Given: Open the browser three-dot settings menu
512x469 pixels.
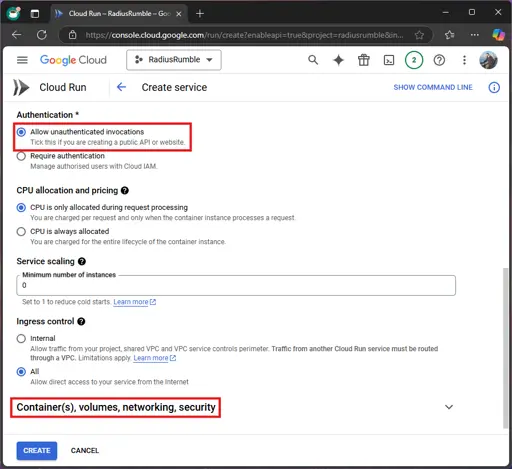Looking at the screenshot, I should point(474,35).
